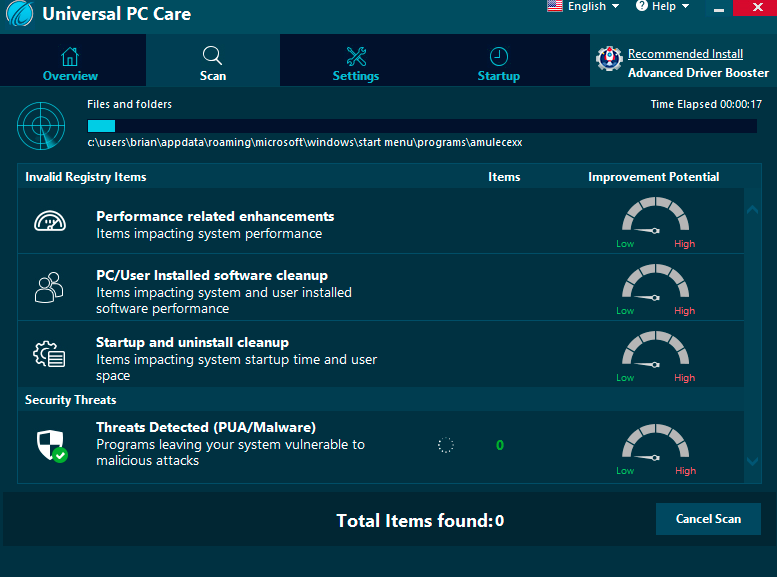Switch to the Scan tab
The image size is (777, 577).
[x=213, y=60]
